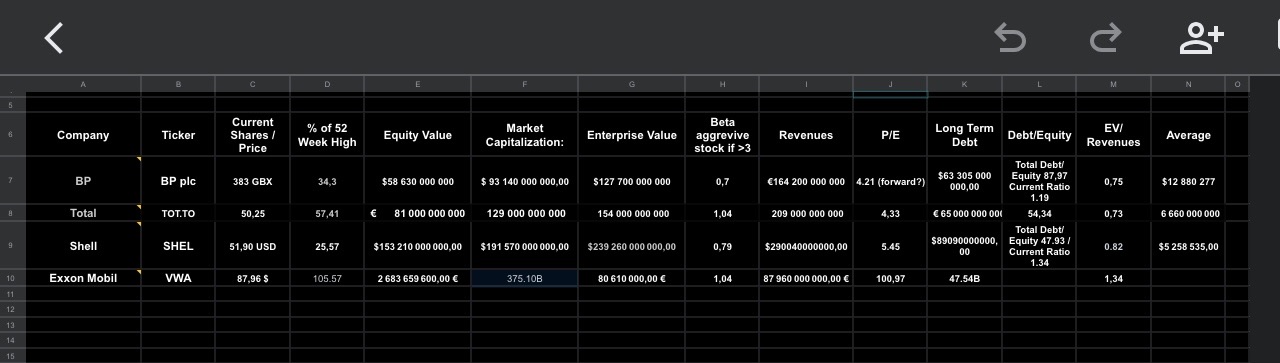Select the 'Shell' company cell
Image resolution: width=1280 pixels, height=363 pixels.
tap(83, 246)
